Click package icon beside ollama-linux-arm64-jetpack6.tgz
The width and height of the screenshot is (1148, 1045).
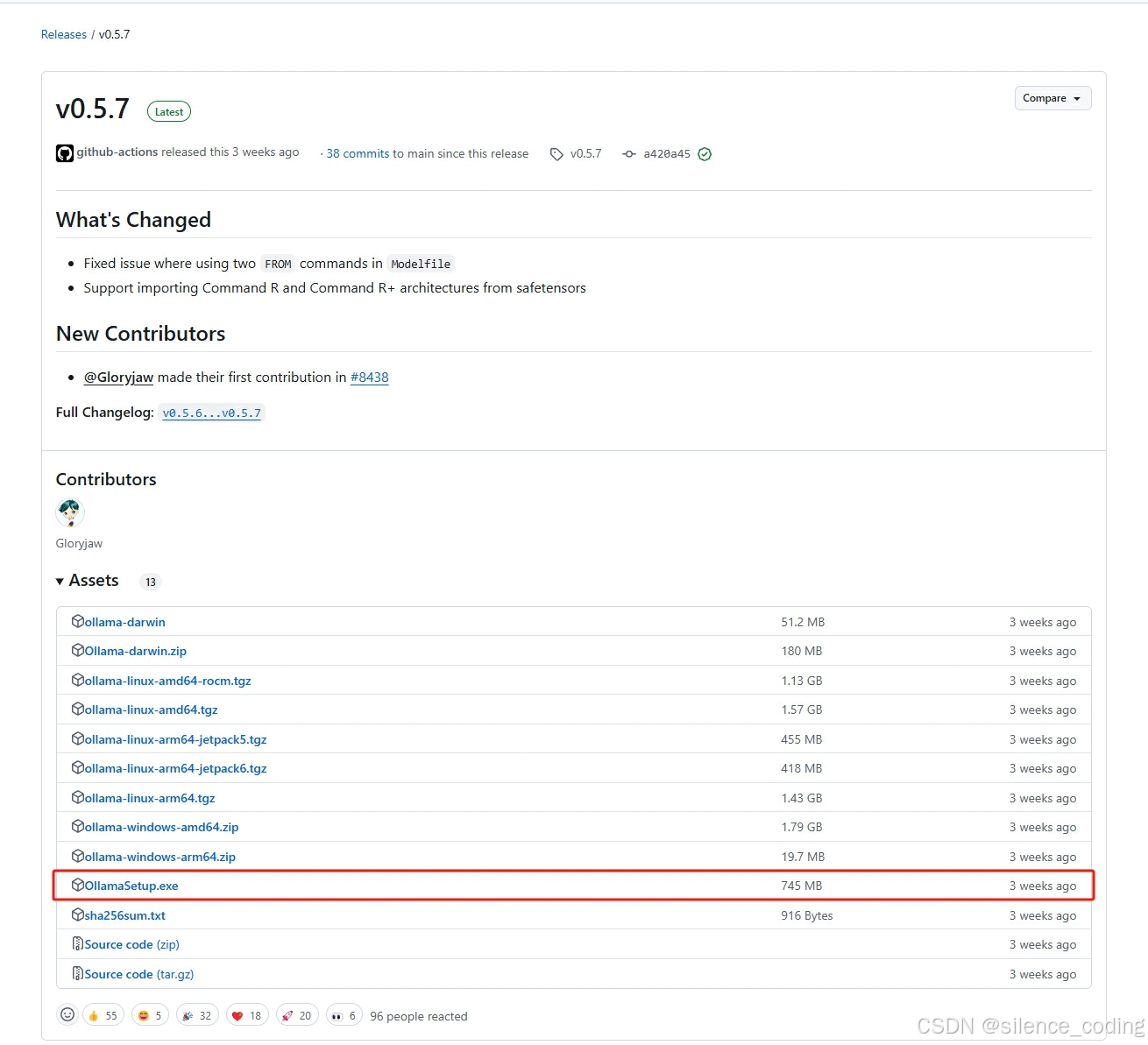(x=78, y=767)
